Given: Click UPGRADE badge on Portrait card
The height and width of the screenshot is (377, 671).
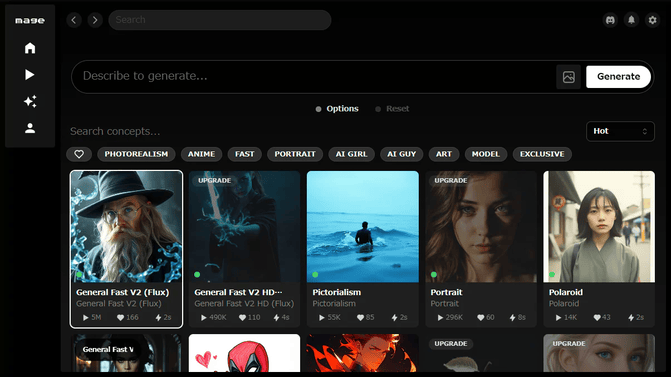Looking at the screenshot, I should [x=451, y=181].
